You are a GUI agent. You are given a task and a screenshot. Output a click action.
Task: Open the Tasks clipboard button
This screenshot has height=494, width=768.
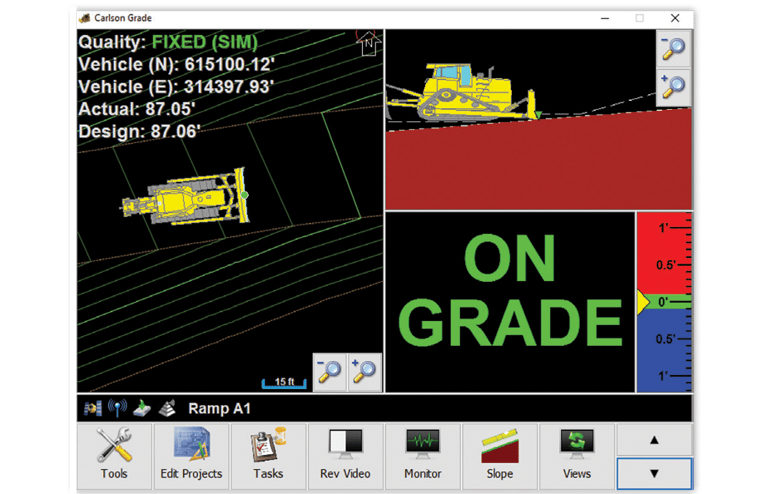(268, 456)
